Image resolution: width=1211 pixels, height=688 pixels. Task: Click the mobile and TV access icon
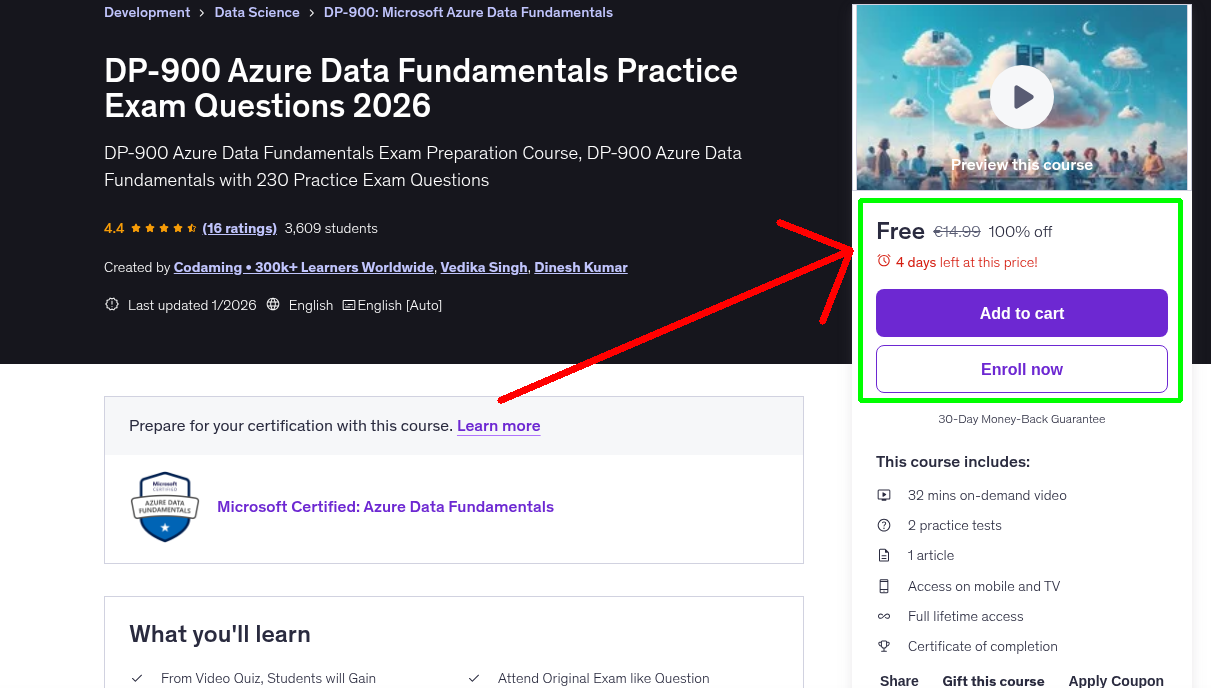coord(884,586)
